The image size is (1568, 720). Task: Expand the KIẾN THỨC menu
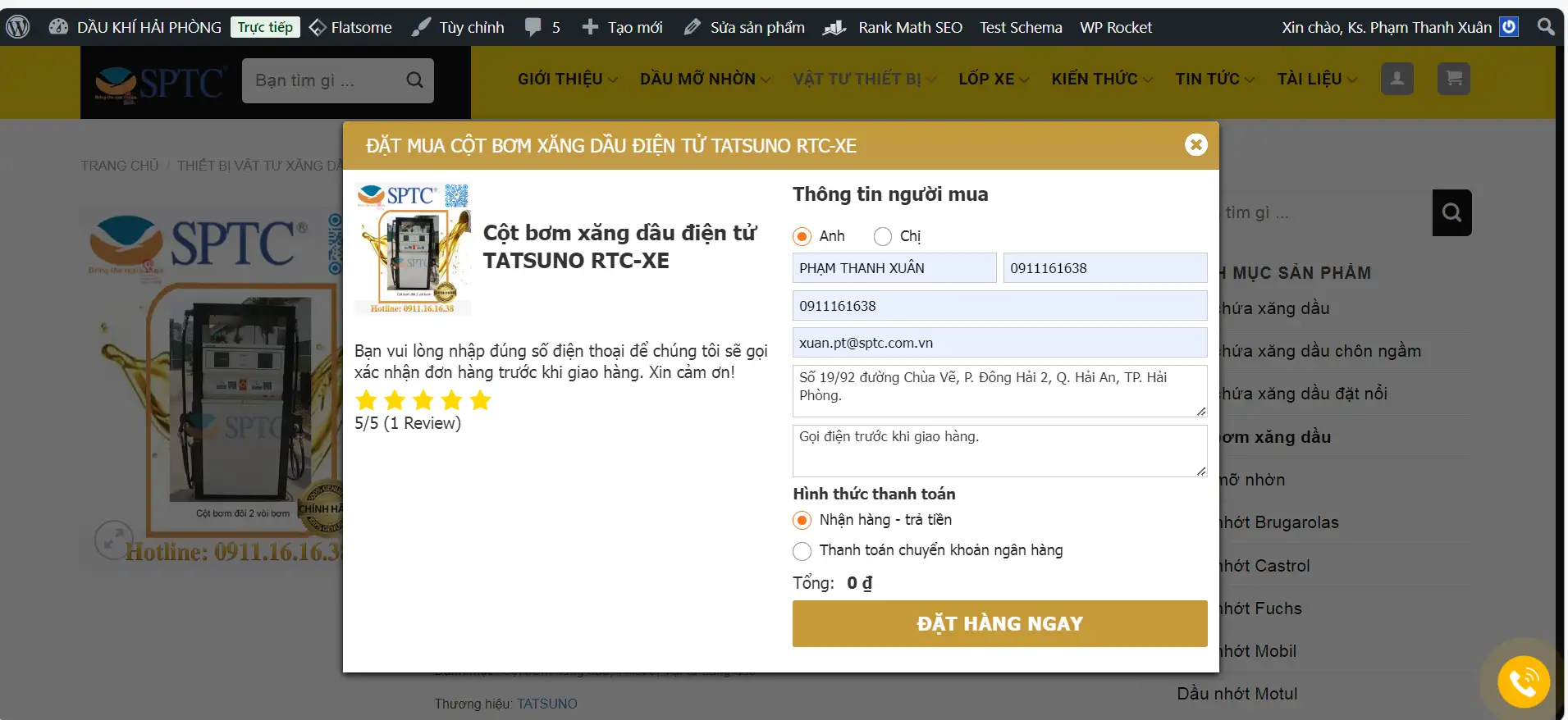click(1102, 79)
